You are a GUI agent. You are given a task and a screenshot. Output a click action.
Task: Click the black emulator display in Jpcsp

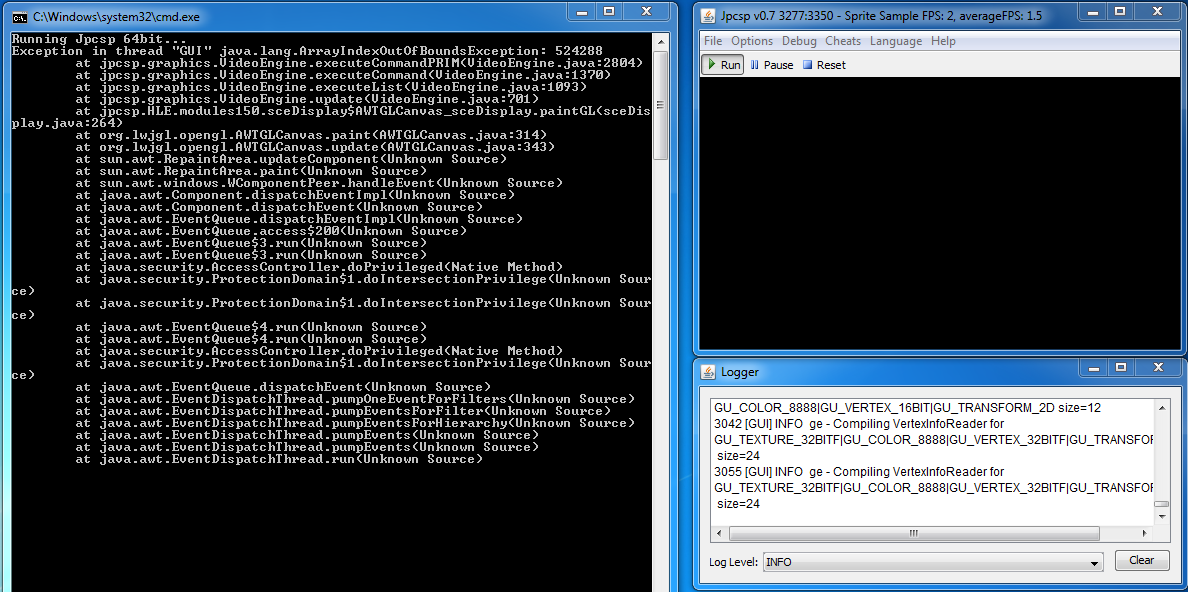point(939,213)
